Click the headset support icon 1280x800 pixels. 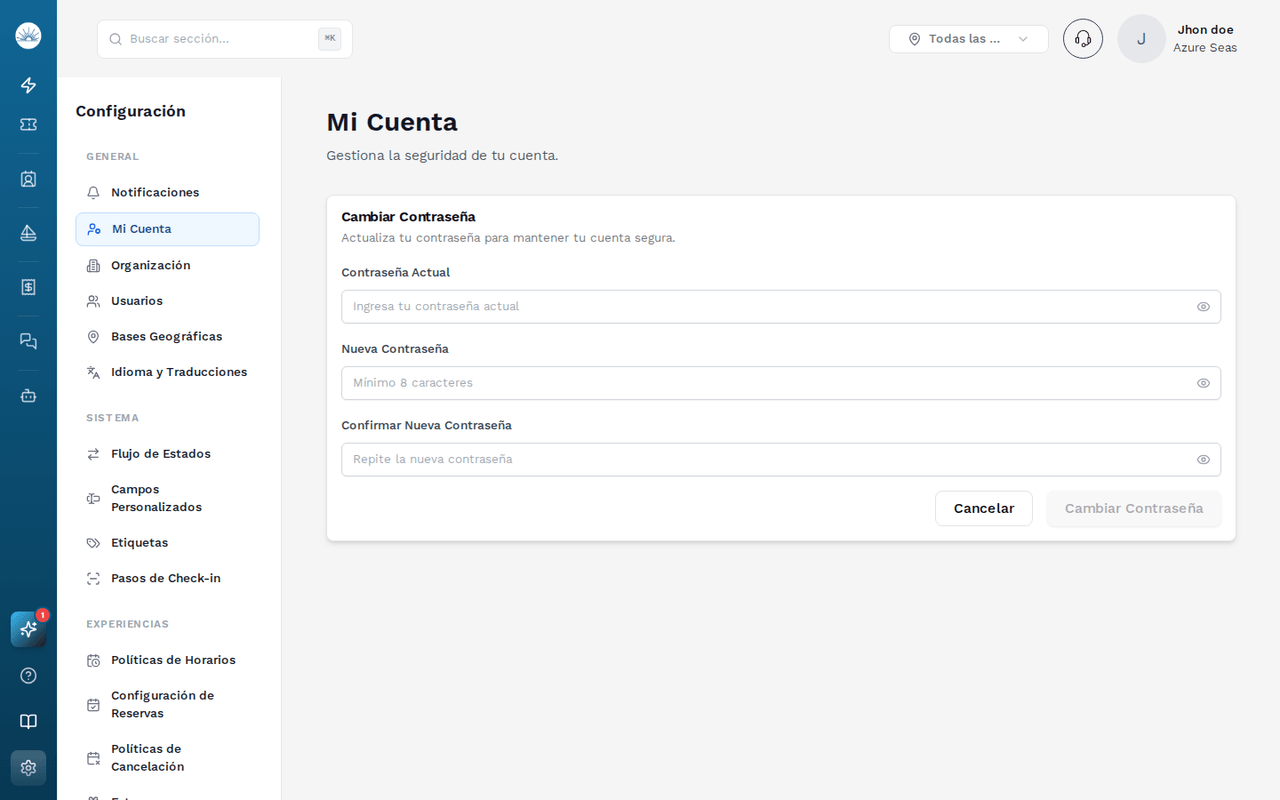(x=1083, y=39)
